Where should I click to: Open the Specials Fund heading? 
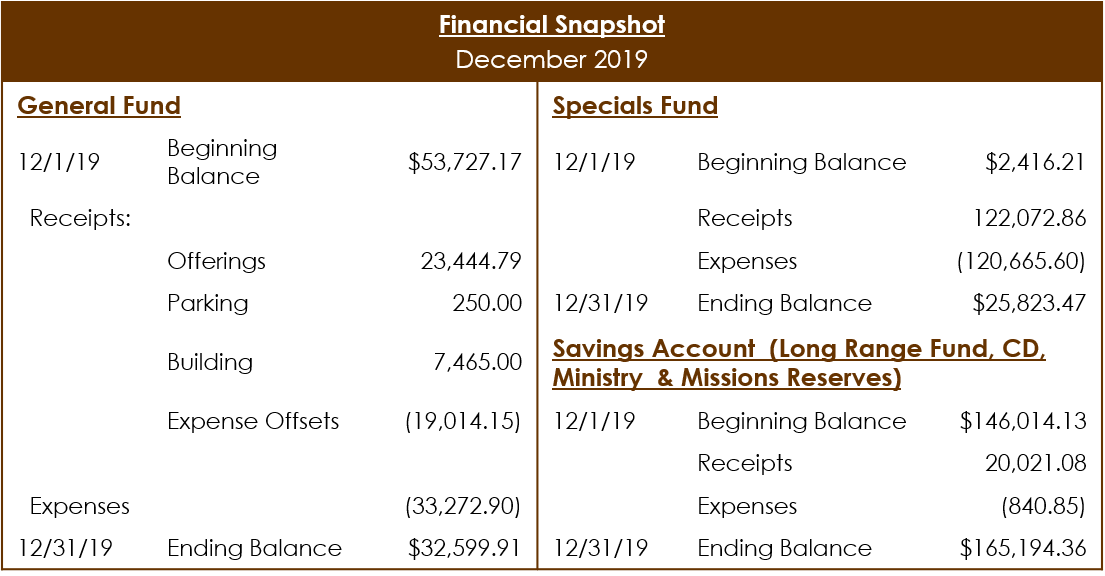coord(635,106)
